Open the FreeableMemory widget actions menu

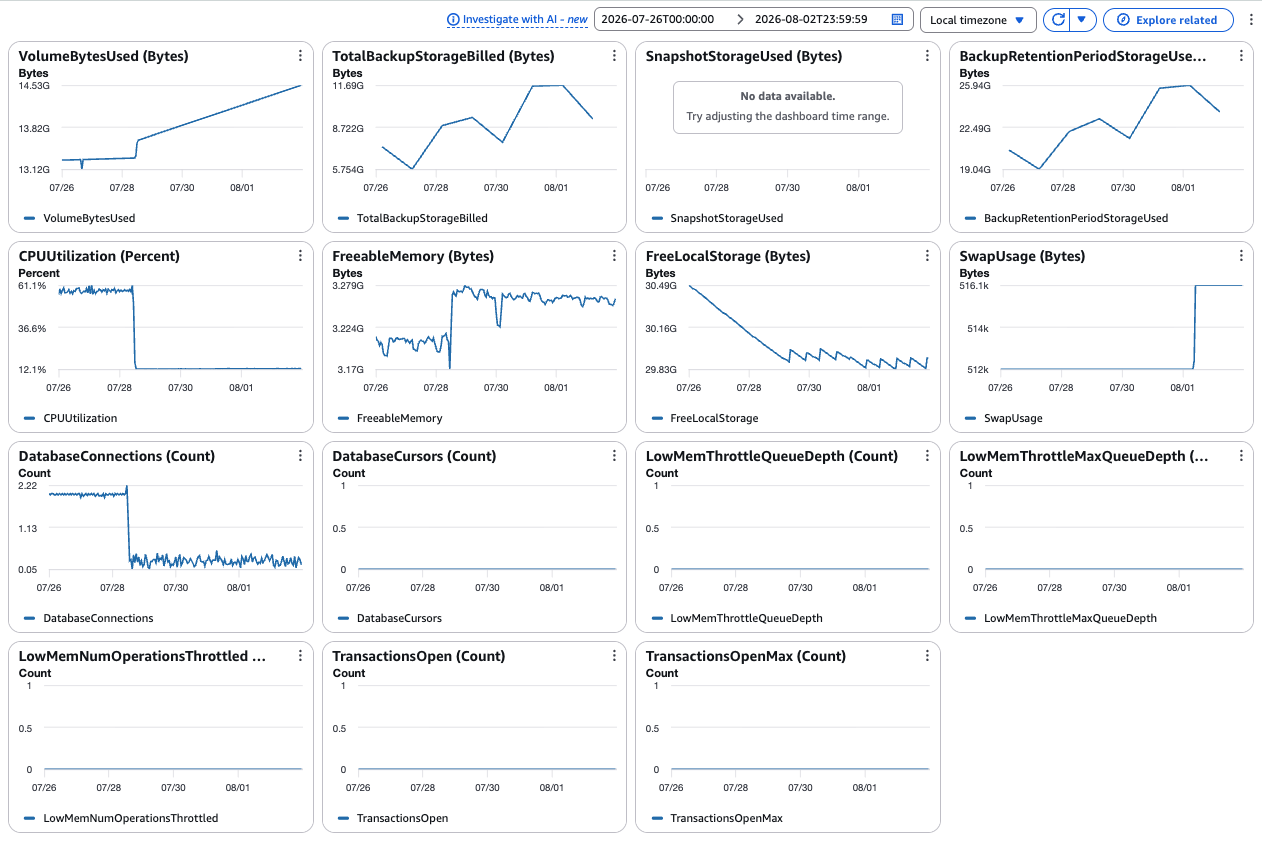[614, 256]
